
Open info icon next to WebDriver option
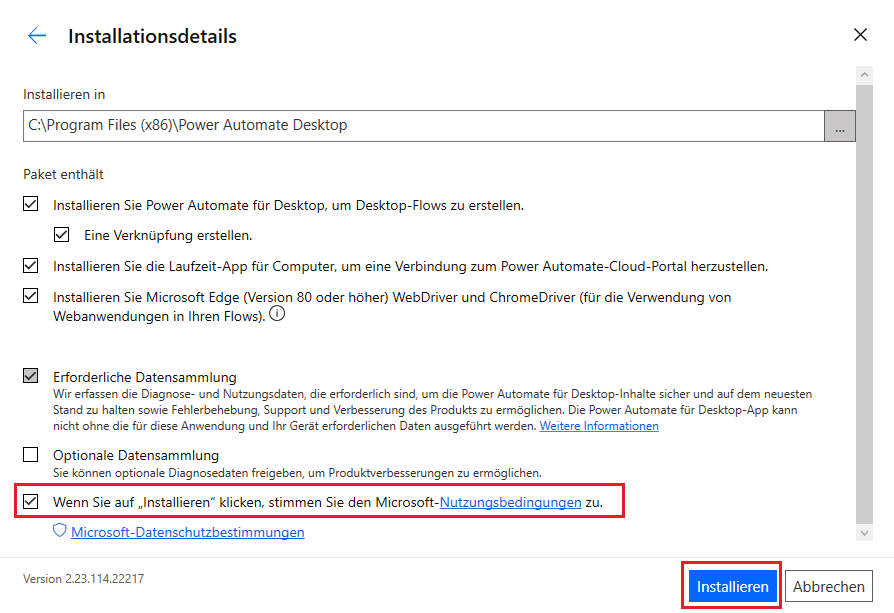(277, 313)
